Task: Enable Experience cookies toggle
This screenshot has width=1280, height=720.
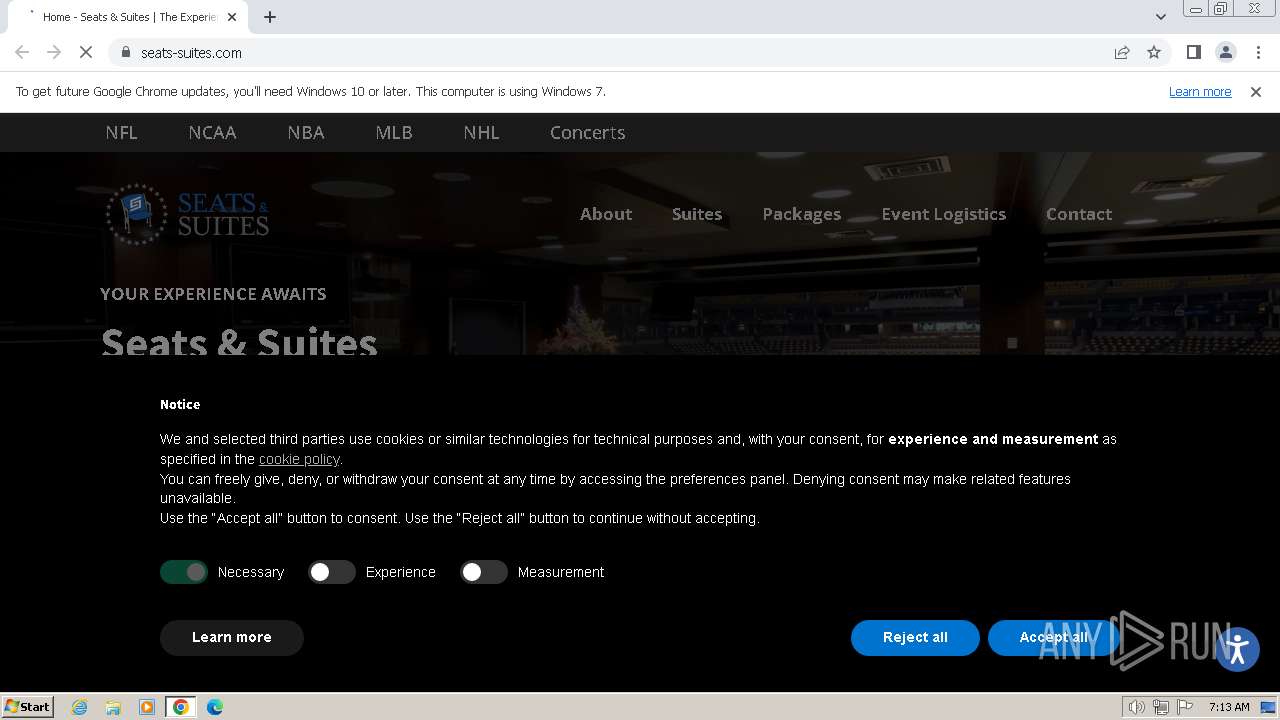Action: (332, 572)
